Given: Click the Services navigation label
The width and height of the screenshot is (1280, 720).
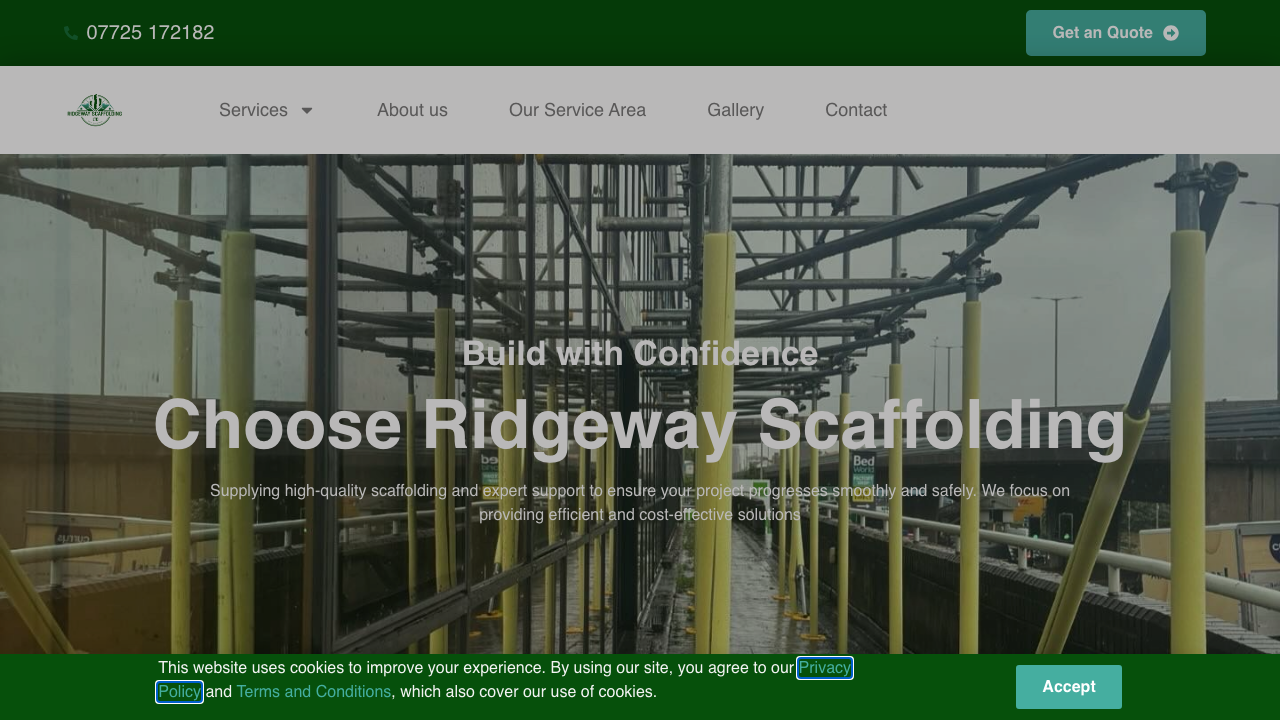Looking at the screenshot, I should 252,110.
